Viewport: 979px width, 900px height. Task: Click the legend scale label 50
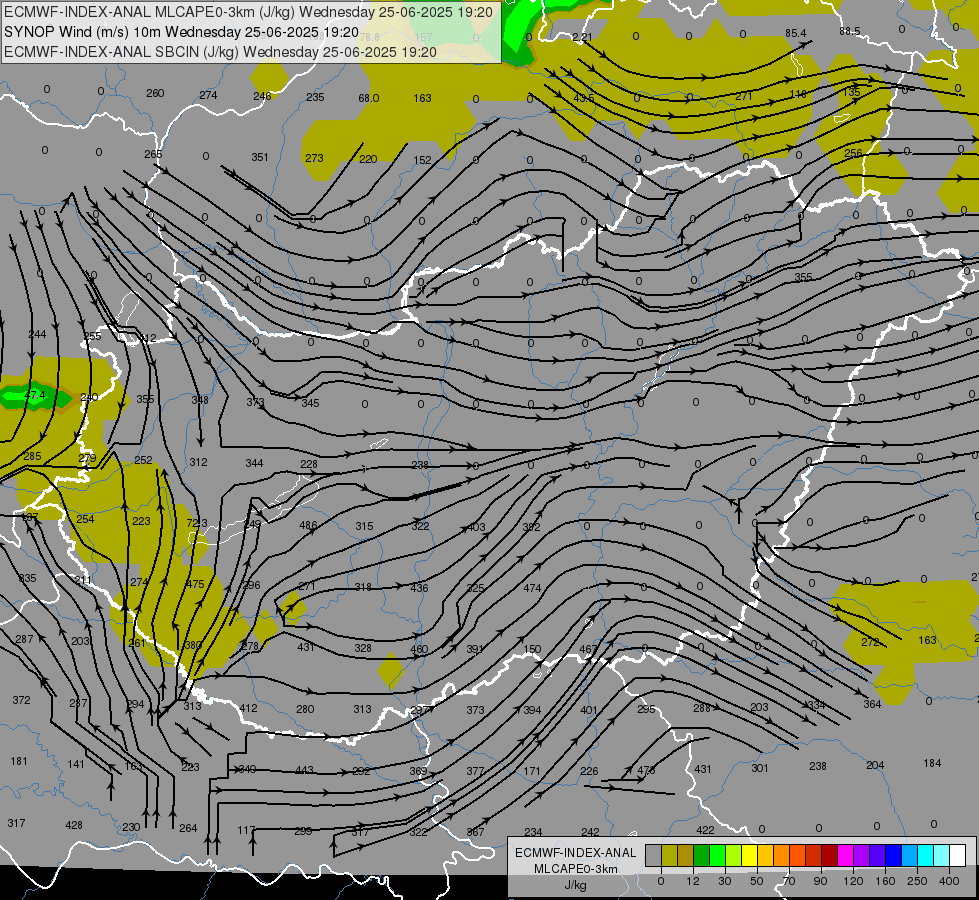tap(757, 881)
